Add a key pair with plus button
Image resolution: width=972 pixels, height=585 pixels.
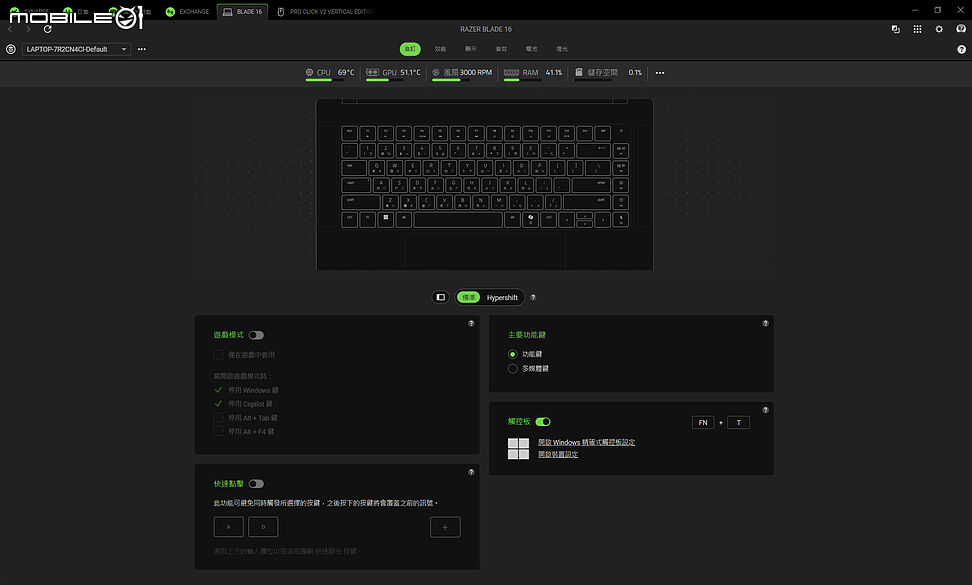click(445, 527)
